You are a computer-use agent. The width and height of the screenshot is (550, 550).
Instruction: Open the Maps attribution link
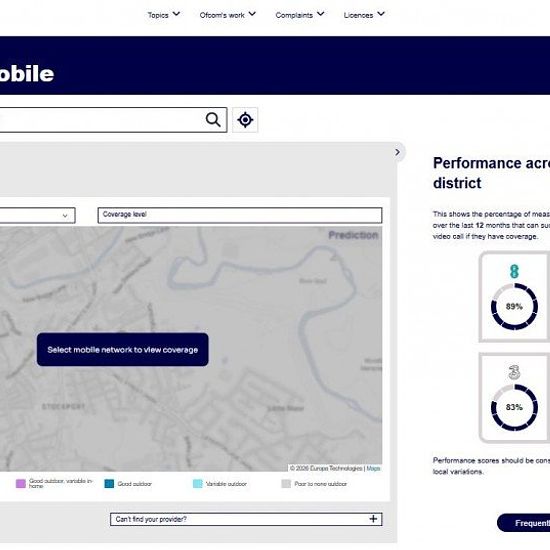(373, 468)
